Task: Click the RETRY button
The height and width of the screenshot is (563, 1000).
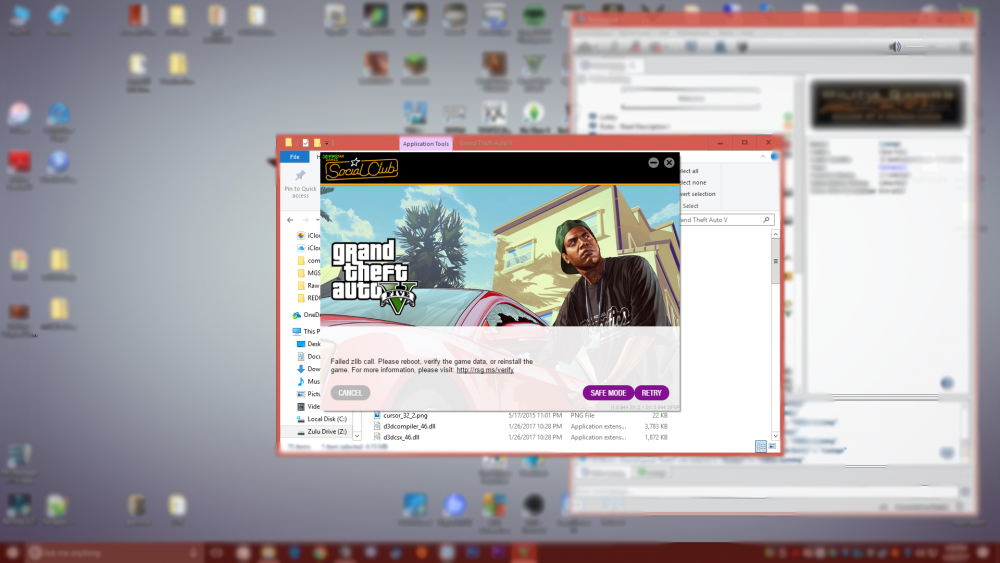Action: click(x=652, y=393)
